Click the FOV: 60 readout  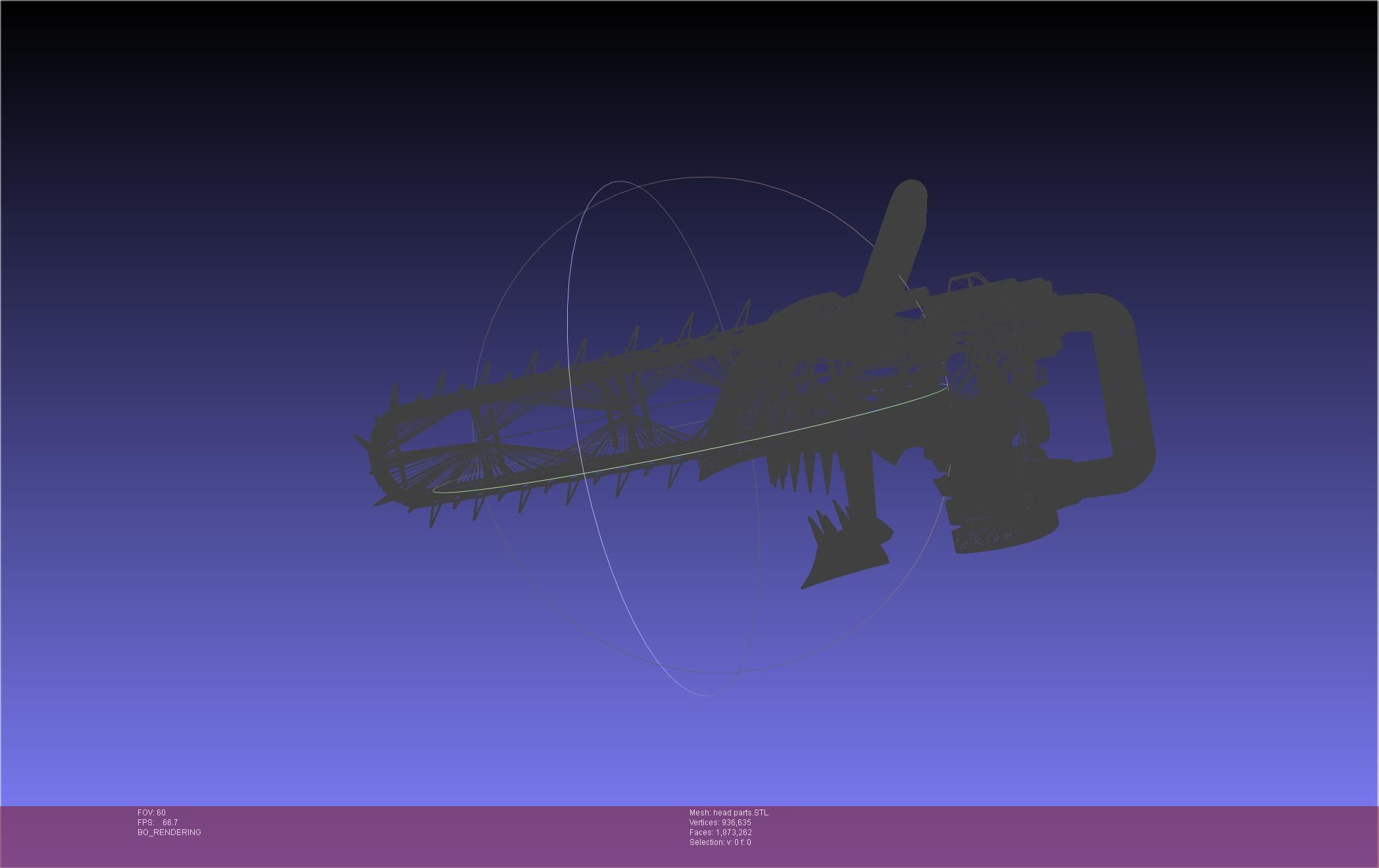coord(151,813)
